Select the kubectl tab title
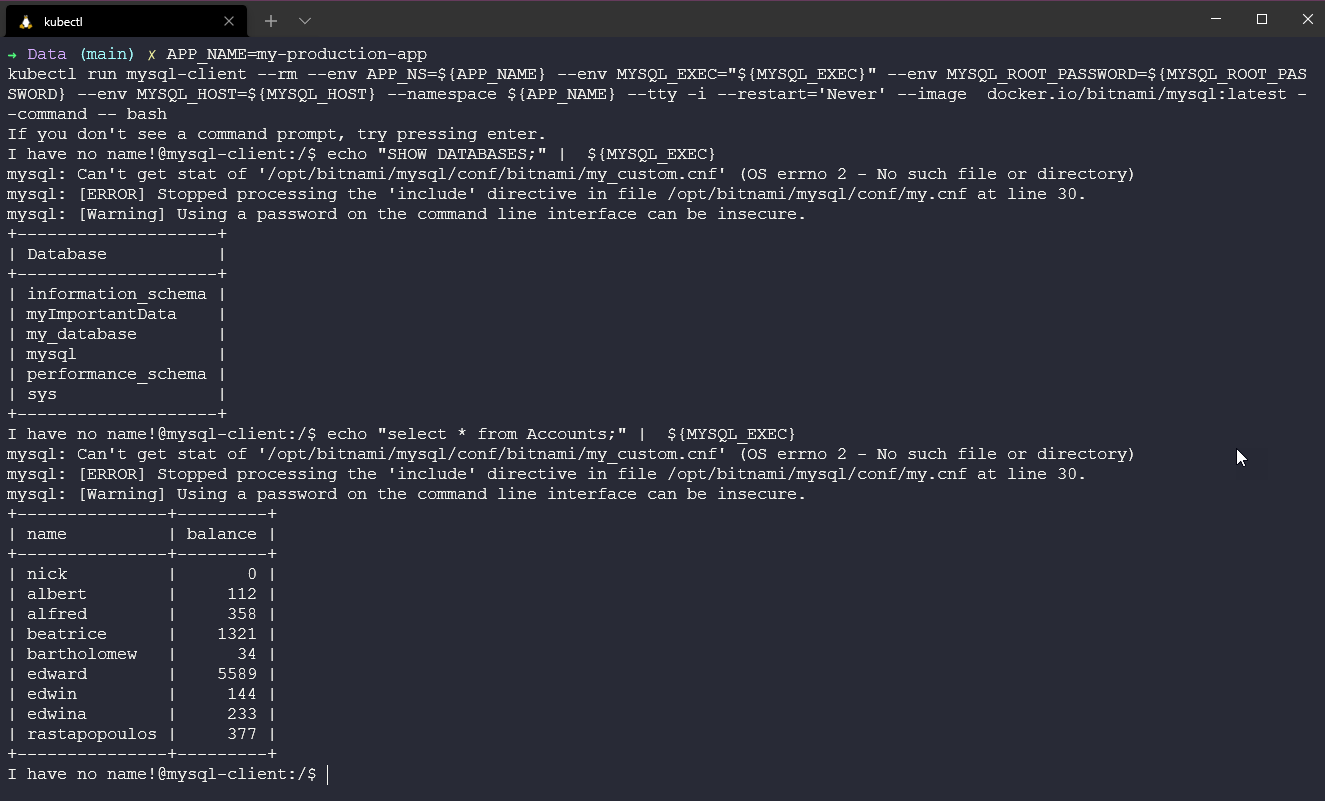 click(63, 21)
